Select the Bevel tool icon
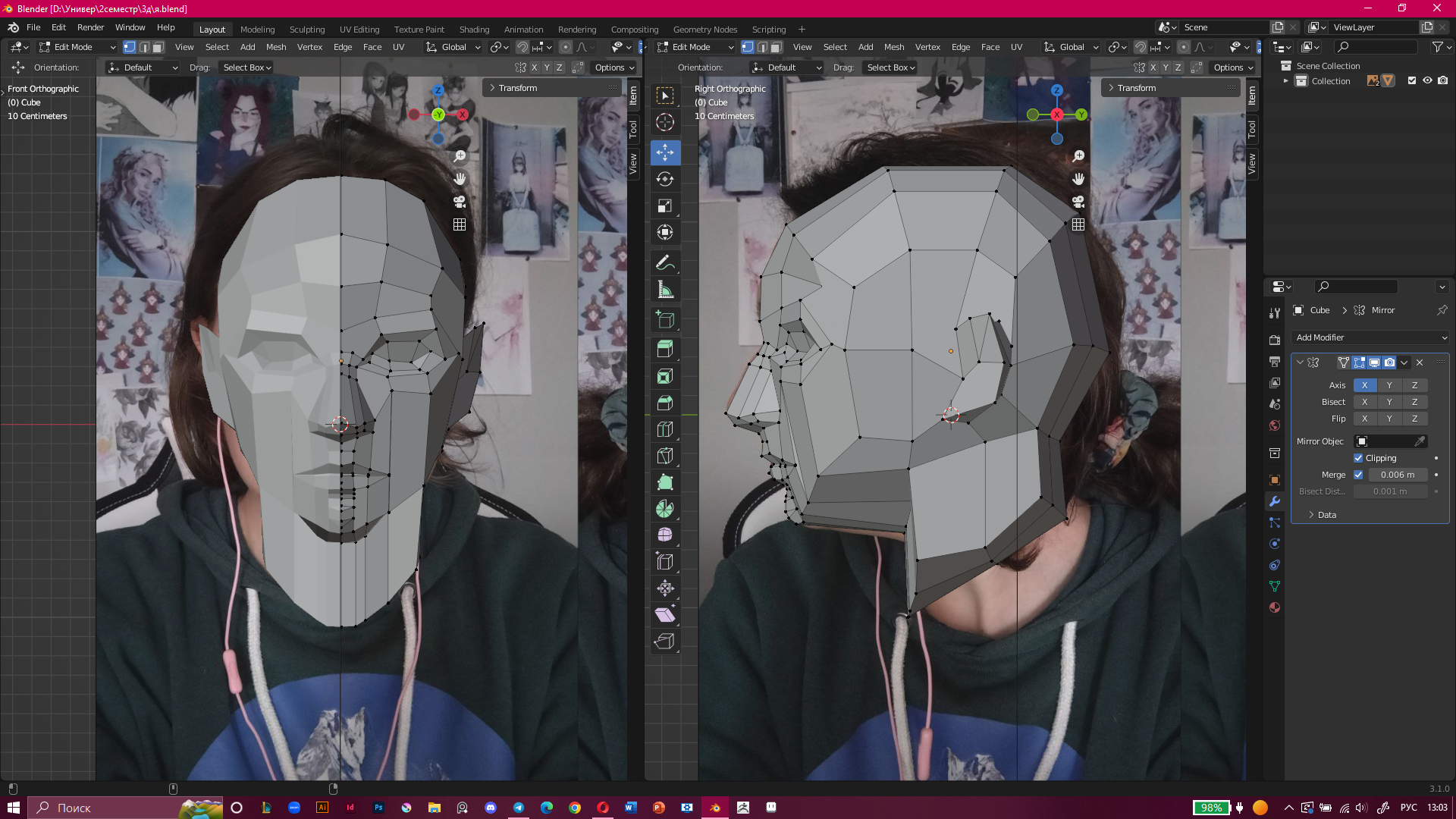This screenshot has width=1456, height=819. point(665,403)
